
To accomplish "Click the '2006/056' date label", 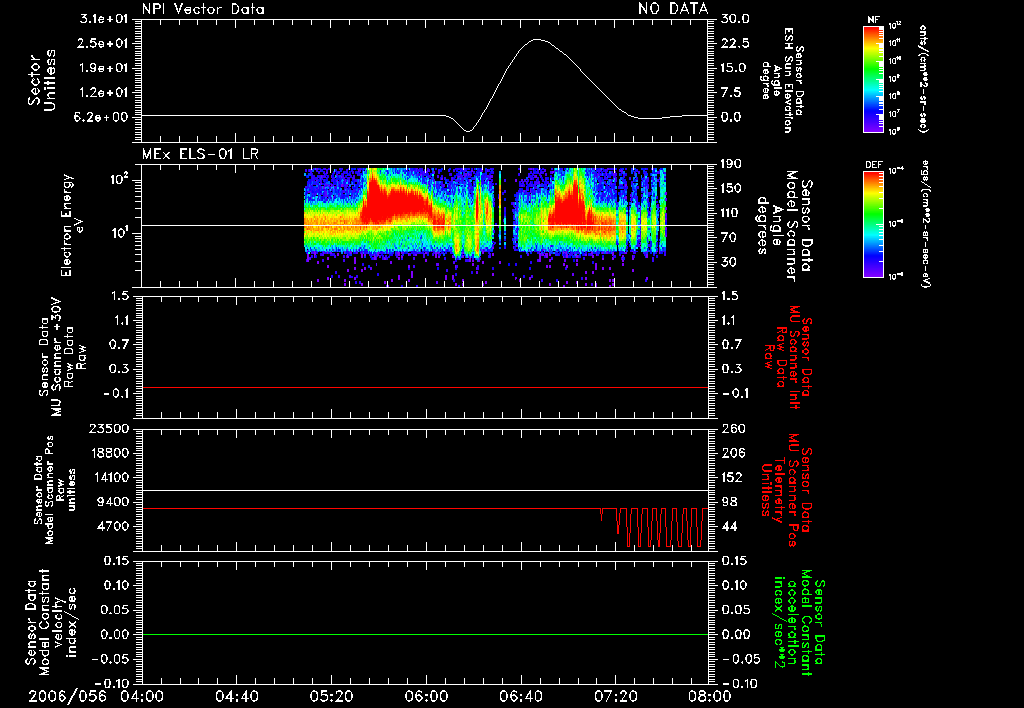I will 67,696.
